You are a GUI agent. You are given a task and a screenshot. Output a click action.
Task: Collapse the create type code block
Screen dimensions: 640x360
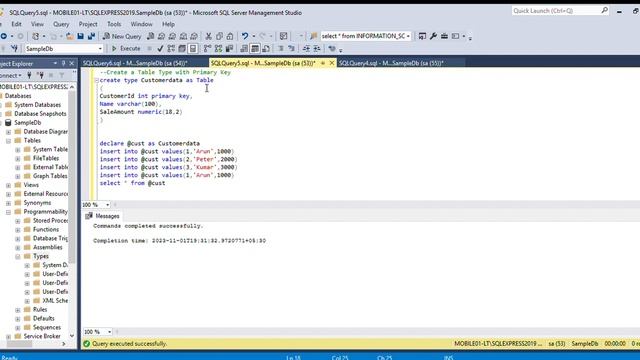click(x=97, y=80)
